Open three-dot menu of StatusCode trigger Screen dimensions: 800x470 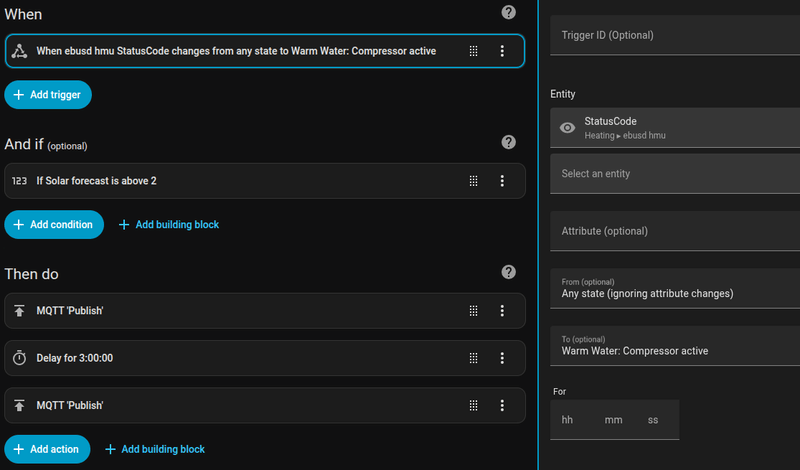click(502, 51)
